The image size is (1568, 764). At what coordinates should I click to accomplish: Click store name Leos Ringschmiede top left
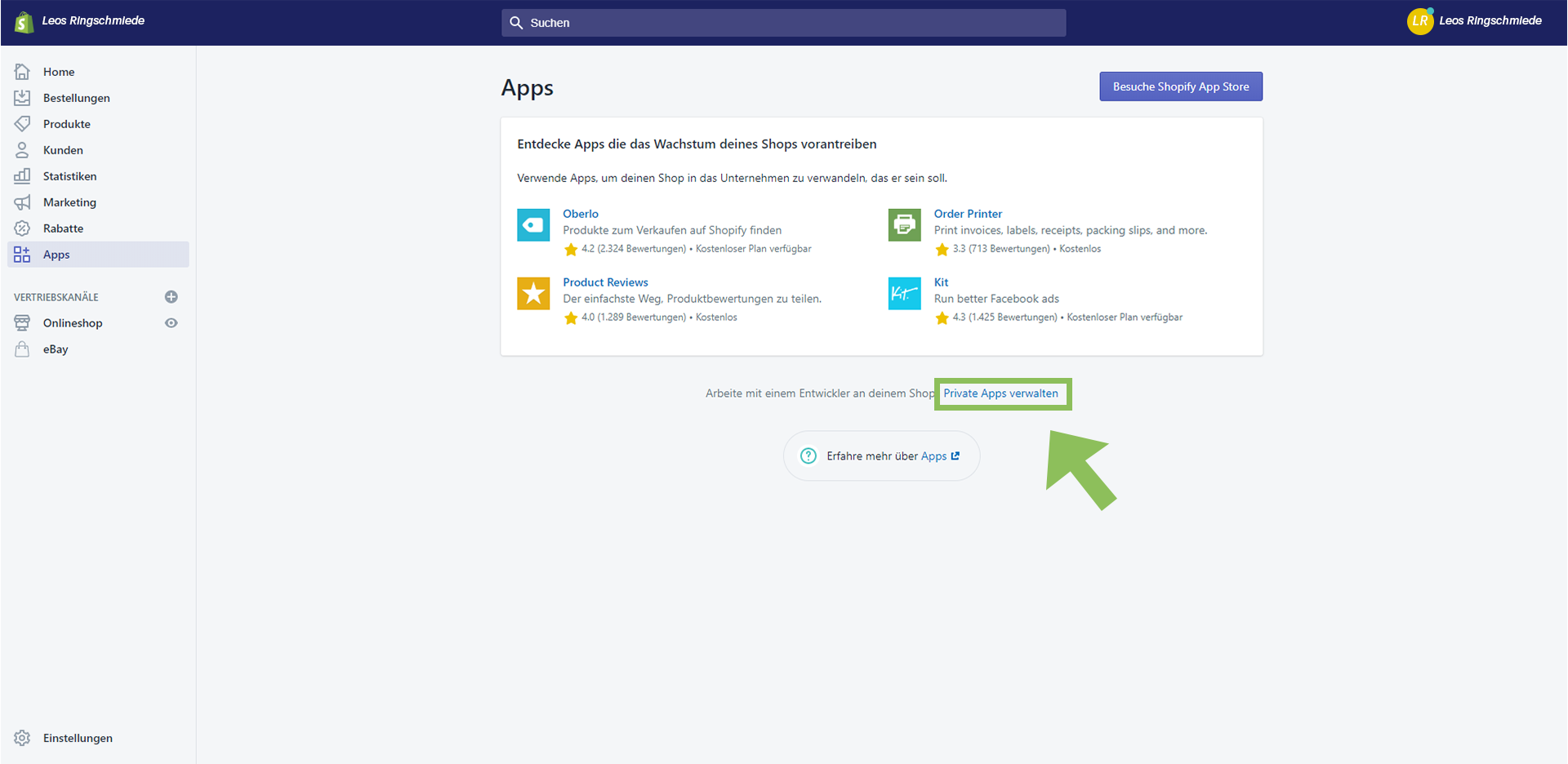[x=93, y=21]
